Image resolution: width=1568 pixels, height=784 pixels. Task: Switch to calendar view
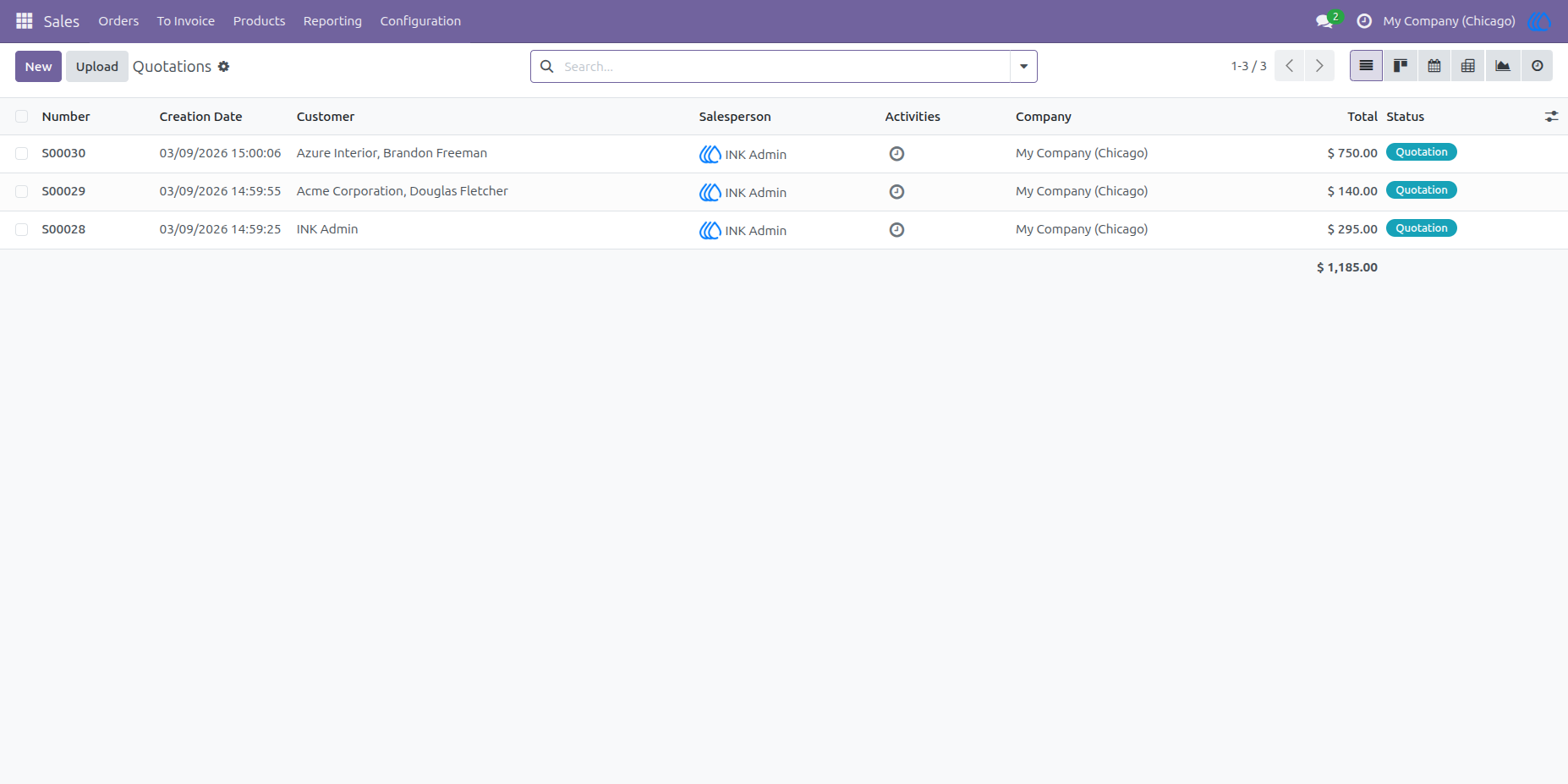[1434, 66]
